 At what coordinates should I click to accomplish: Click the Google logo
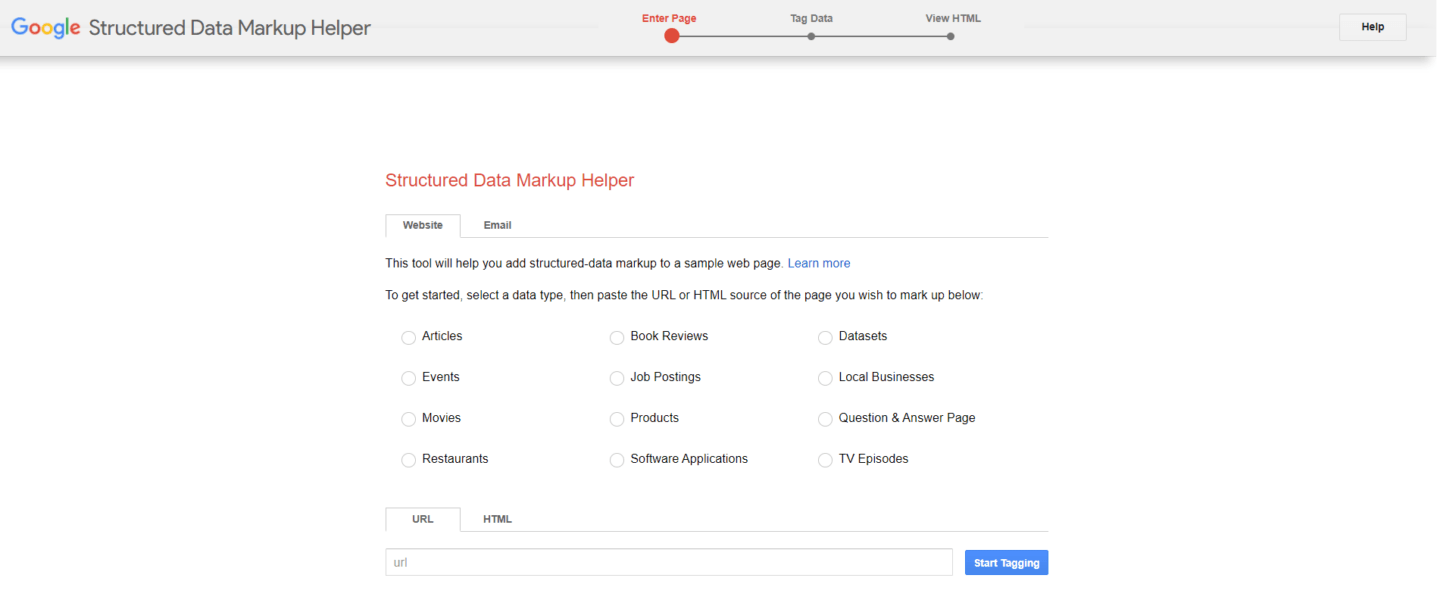(x=45, y=27)
